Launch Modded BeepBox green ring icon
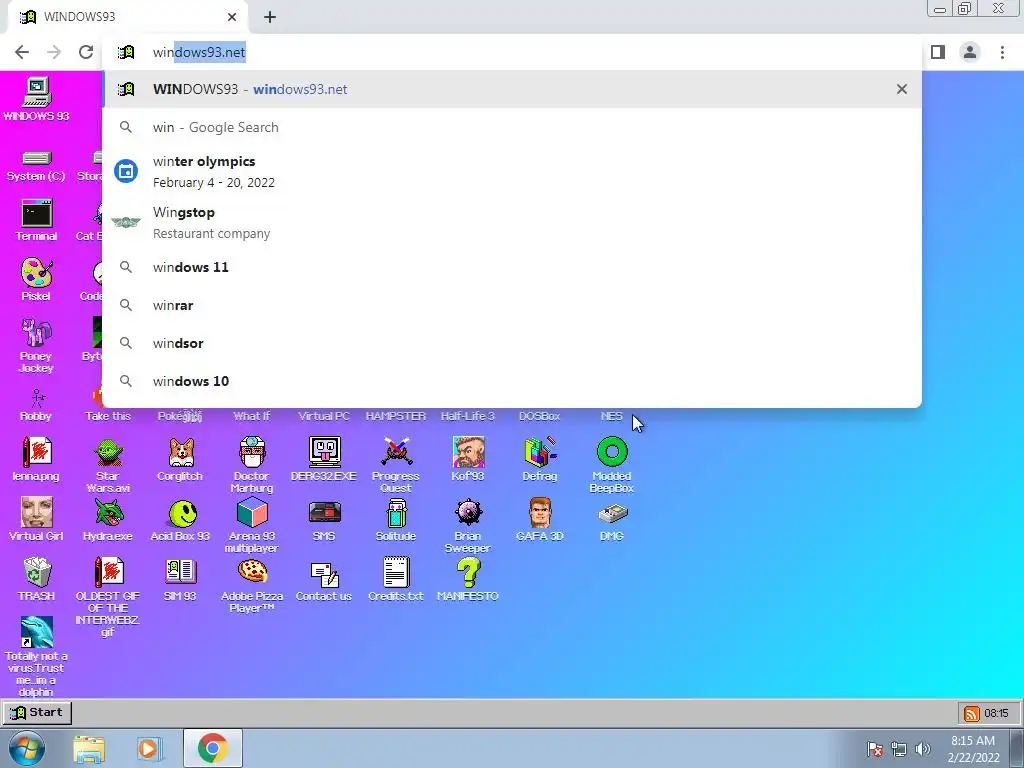 point(612,465)
